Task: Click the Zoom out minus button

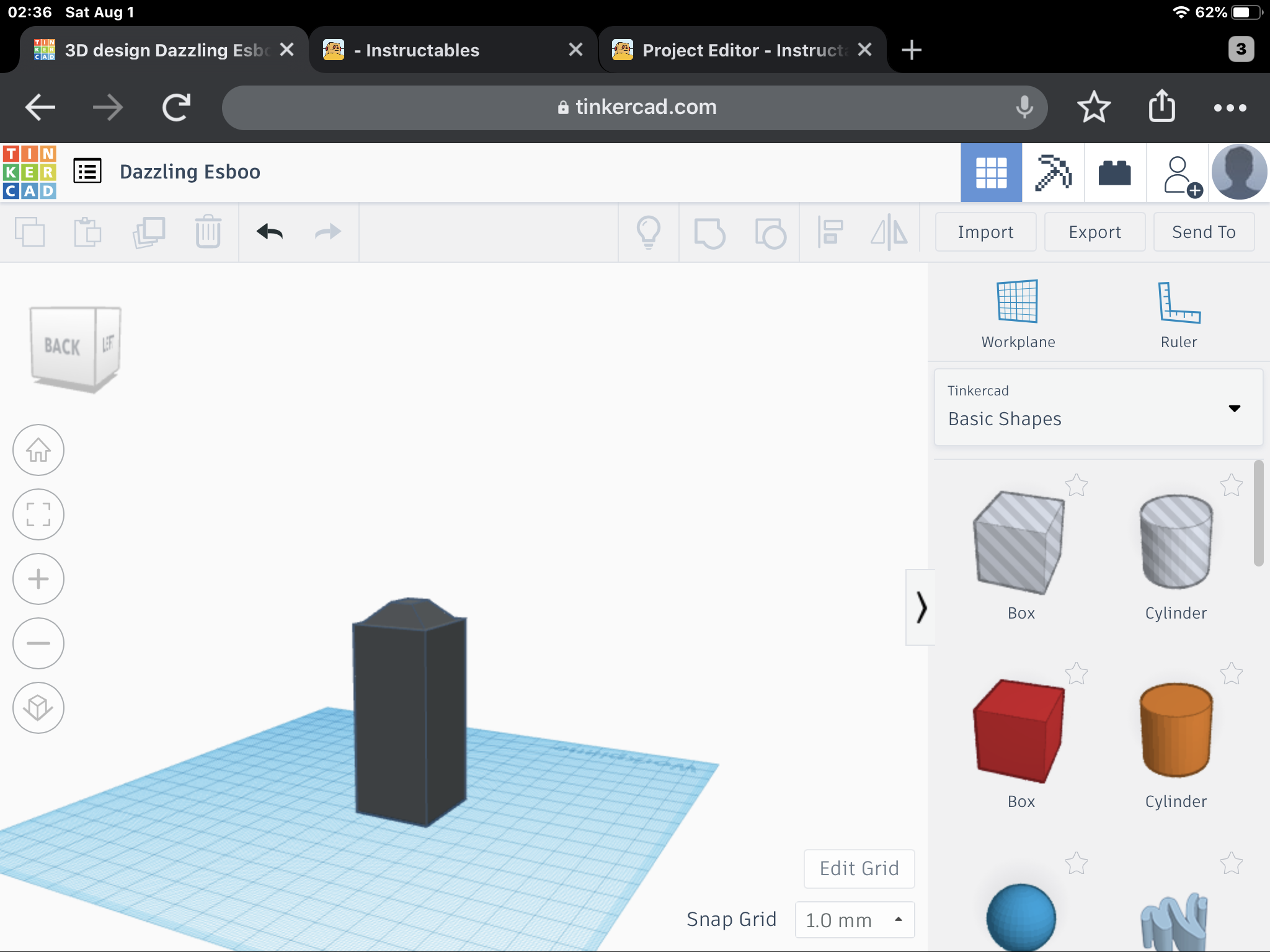Action: [x=38, y=643]
